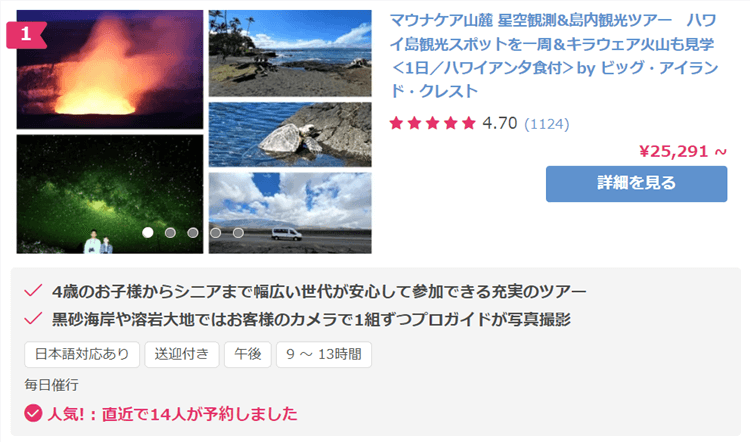Click the pink popularity checkmark circle icon

(x=33, y=413)
